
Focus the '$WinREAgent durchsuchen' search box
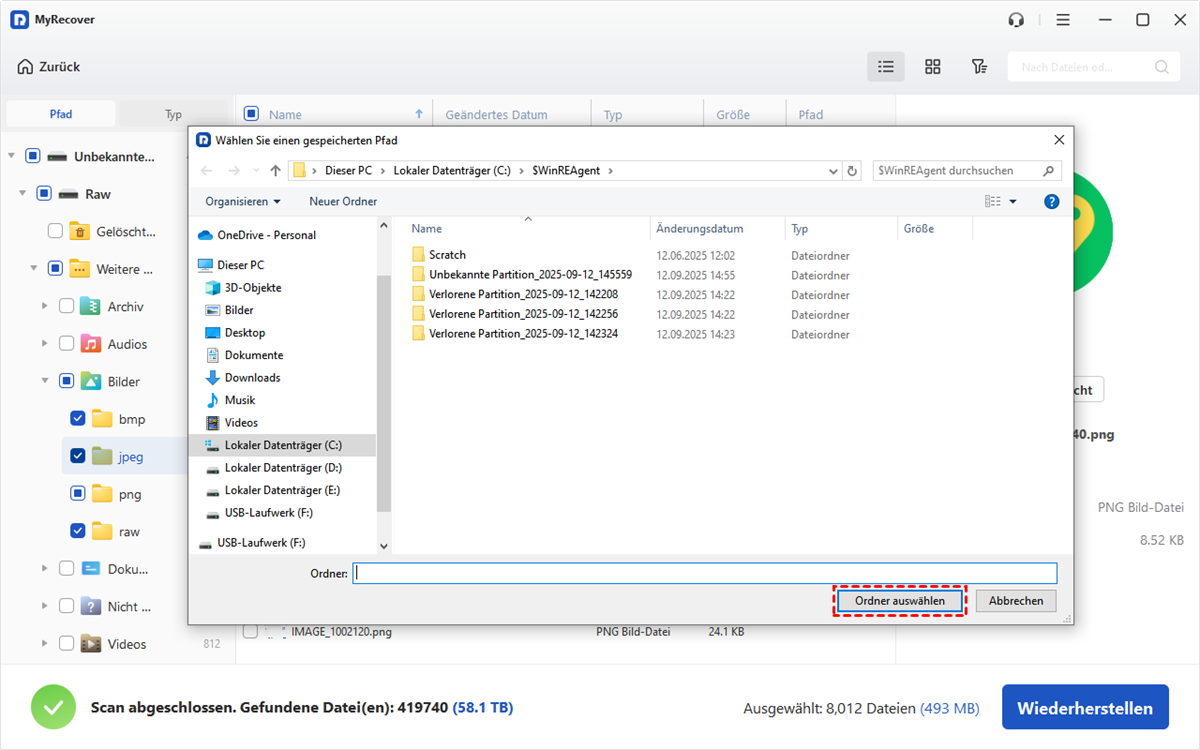(967, 171)
